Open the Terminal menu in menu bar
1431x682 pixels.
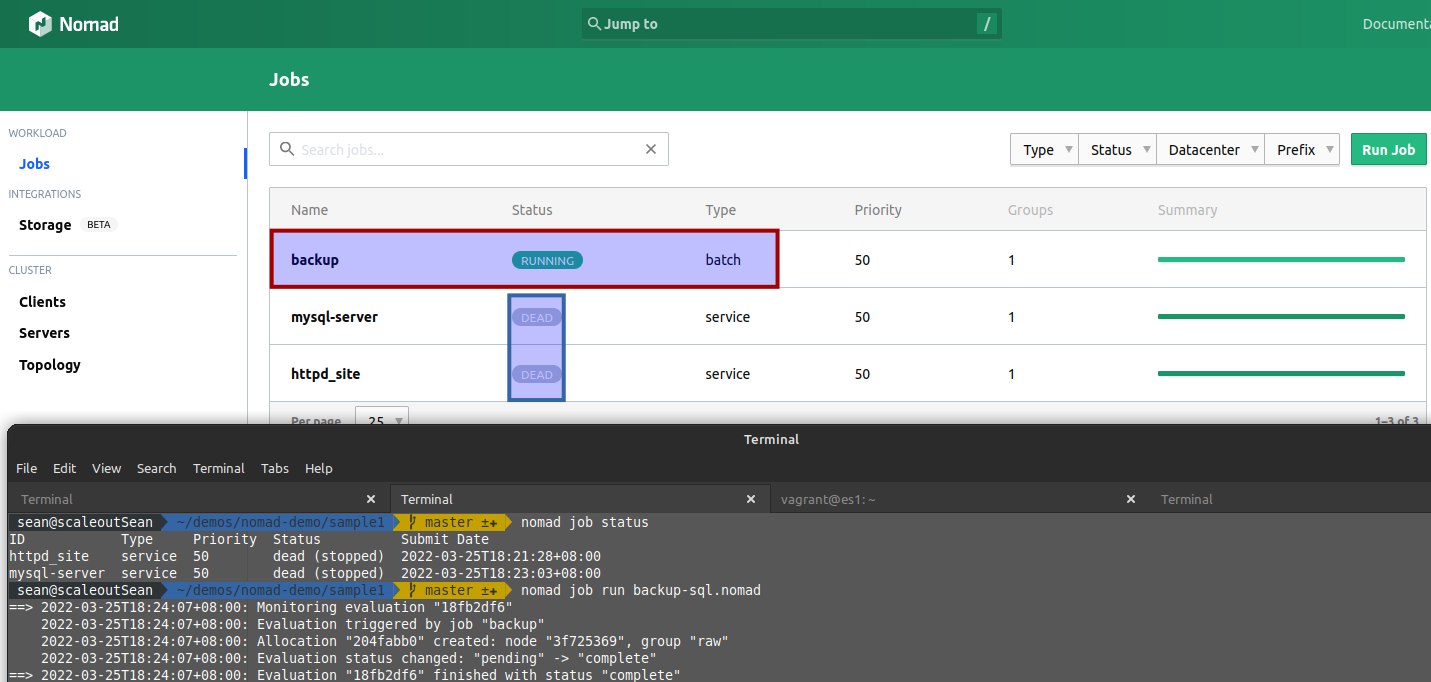219,468
